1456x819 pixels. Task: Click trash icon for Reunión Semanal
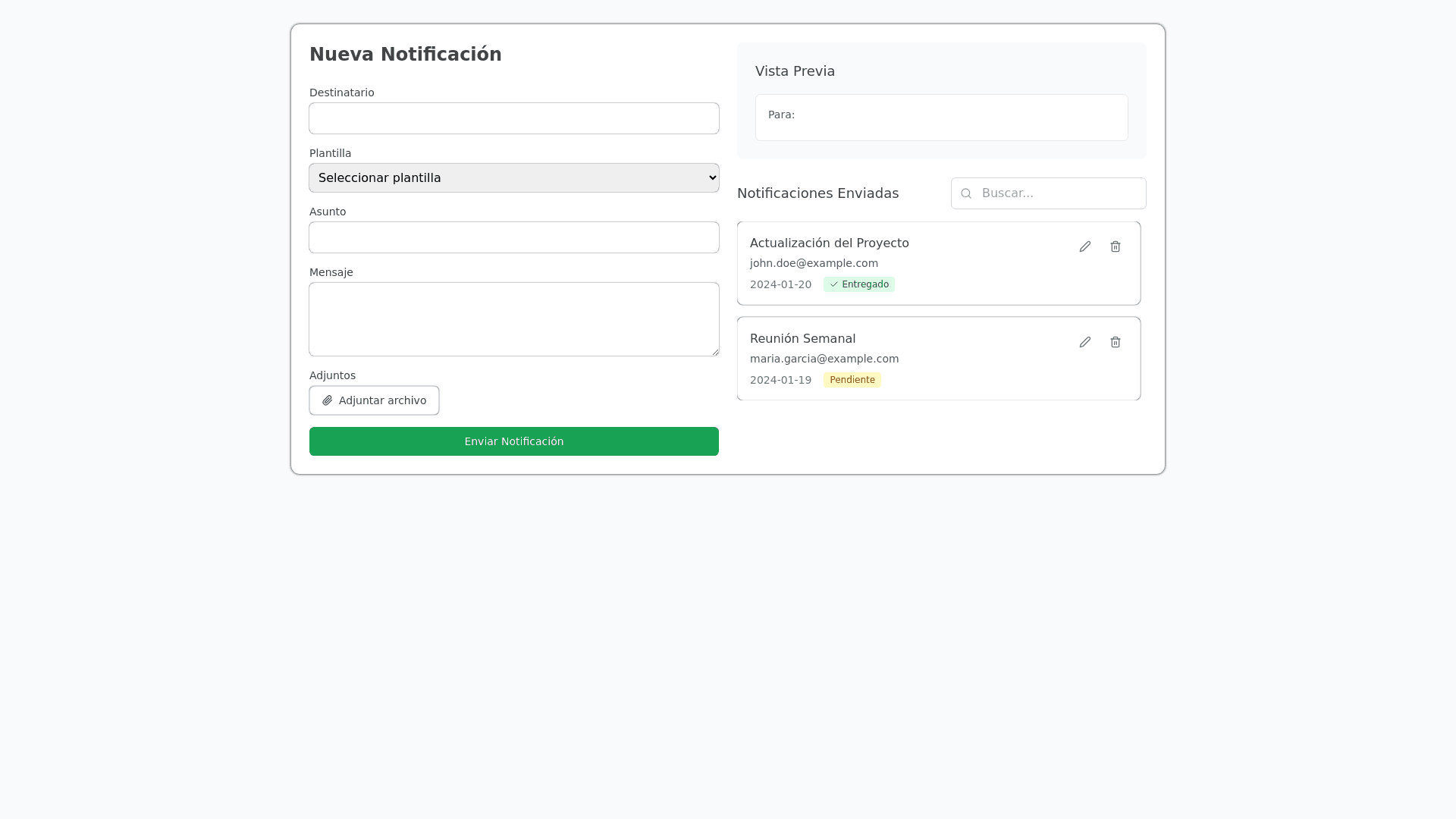(x=1115, y=342)
